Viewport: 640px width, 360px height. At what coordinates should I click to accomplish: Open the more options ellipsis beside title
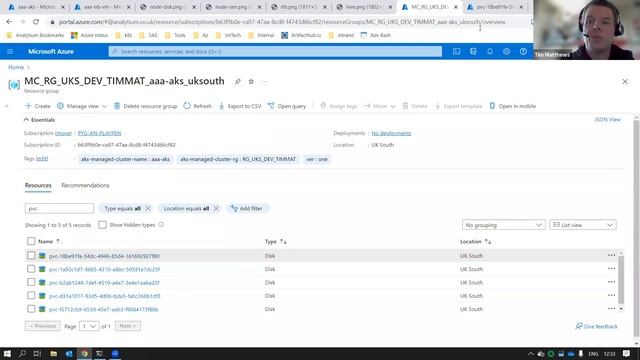tap(264, 81)
